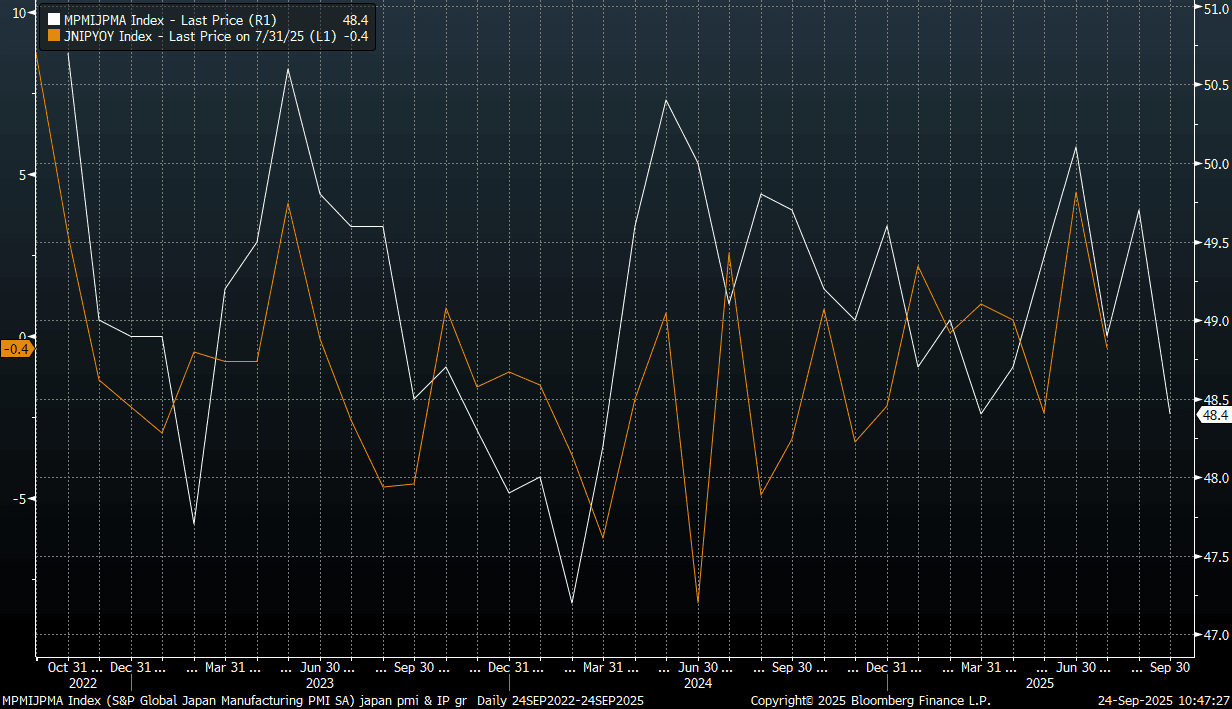The width and height of the screenshot is (1232, 709).
Task: Click the 50.0 right axis label
Action: point(1216,164)
